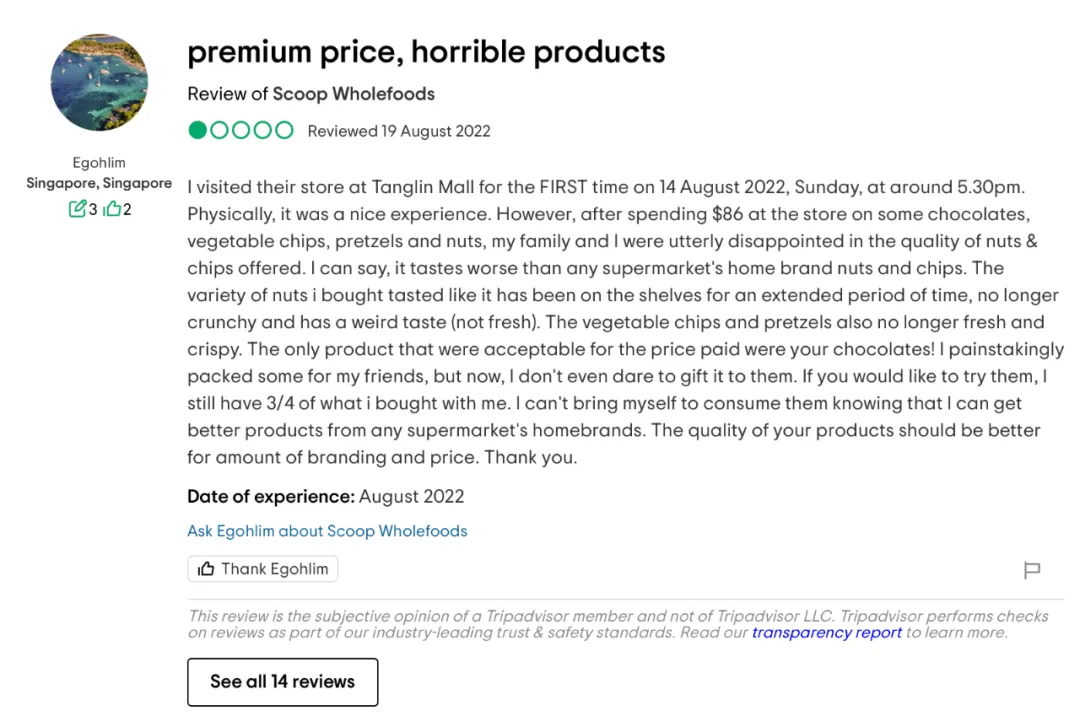The image size is (1080, 716).
Task: Click the thumbs-up icon in Thank Egohlim
Action: [206, 569]
